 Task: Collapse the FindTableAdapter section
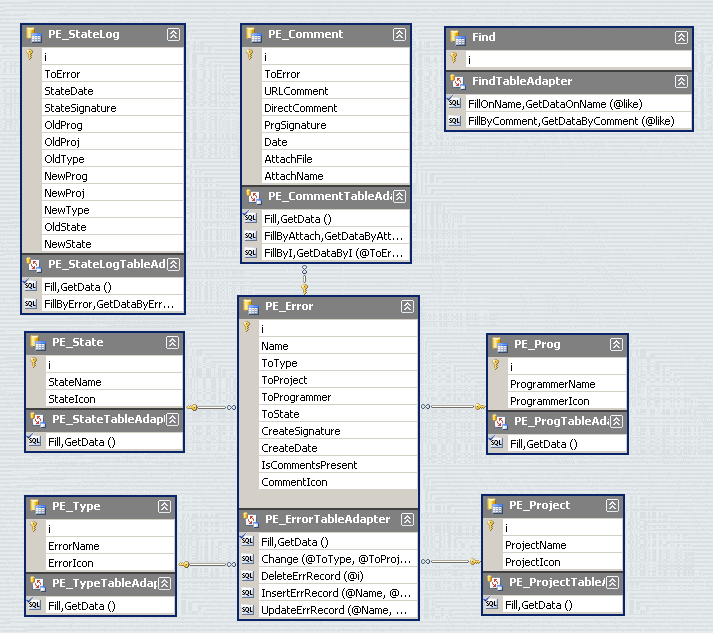[681, 82]
